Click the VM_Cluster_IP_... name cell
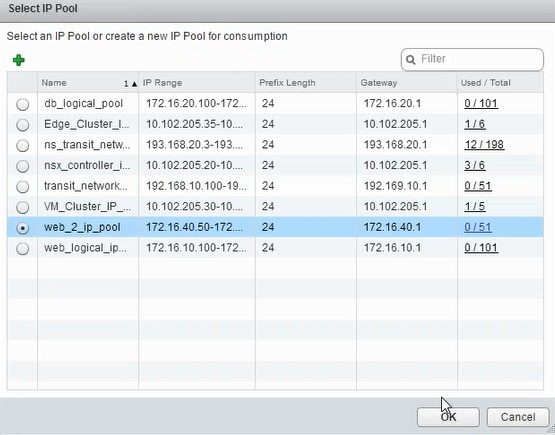 point(87,206)
